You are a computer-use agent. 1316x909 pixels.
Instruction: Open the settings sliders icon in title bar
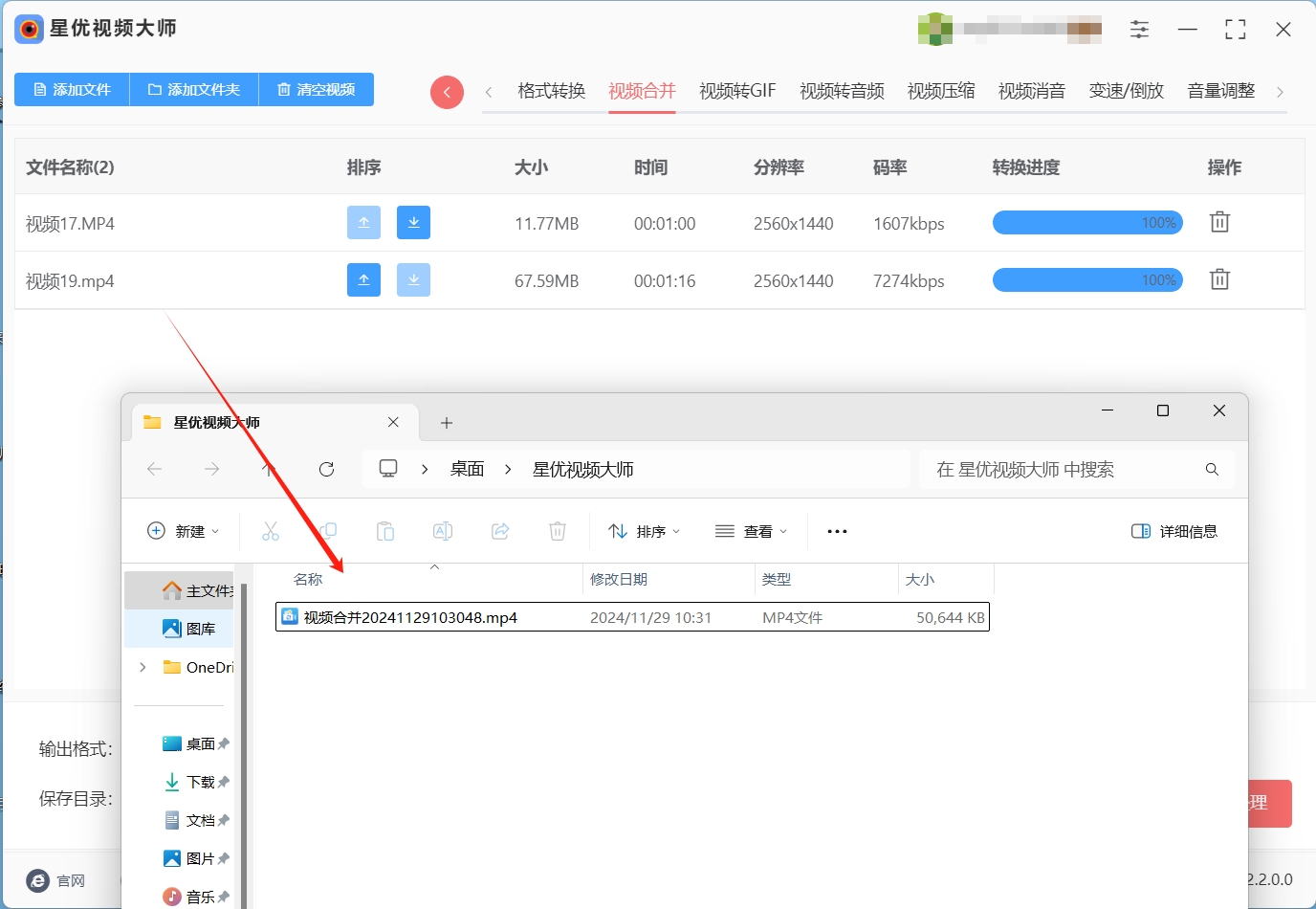[1139, 30]
